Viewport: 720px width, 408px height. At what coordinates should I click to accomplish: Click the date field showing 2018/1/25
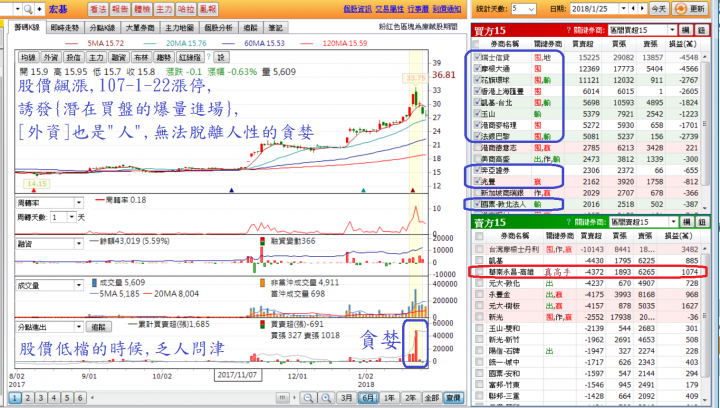tap(593, 9)
